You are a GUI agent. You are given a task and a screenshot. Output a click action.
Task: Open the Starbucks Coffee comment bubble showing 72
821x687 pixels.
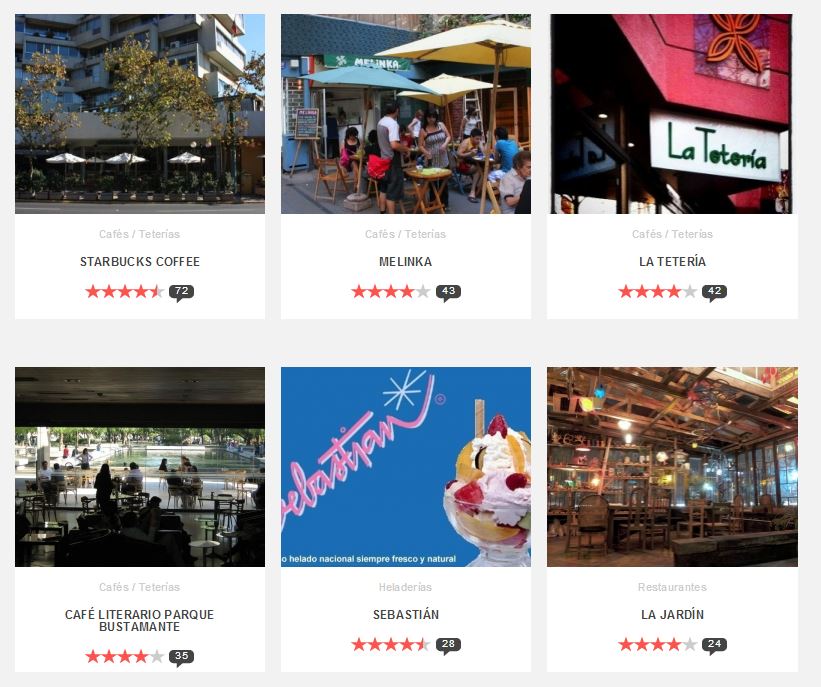(x=181, y=292)
